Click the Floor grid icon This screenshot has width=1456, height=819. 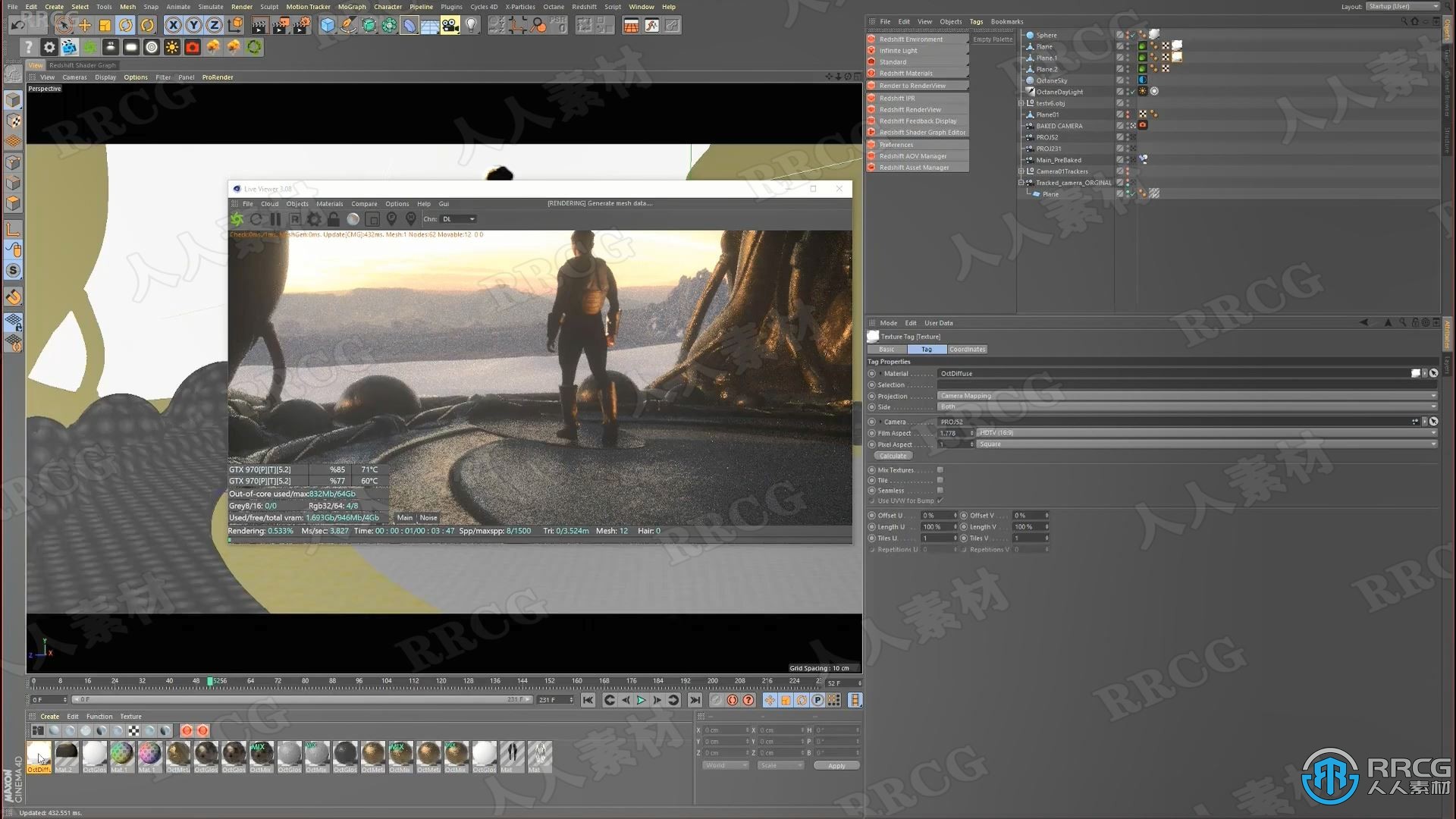(429, 25)
